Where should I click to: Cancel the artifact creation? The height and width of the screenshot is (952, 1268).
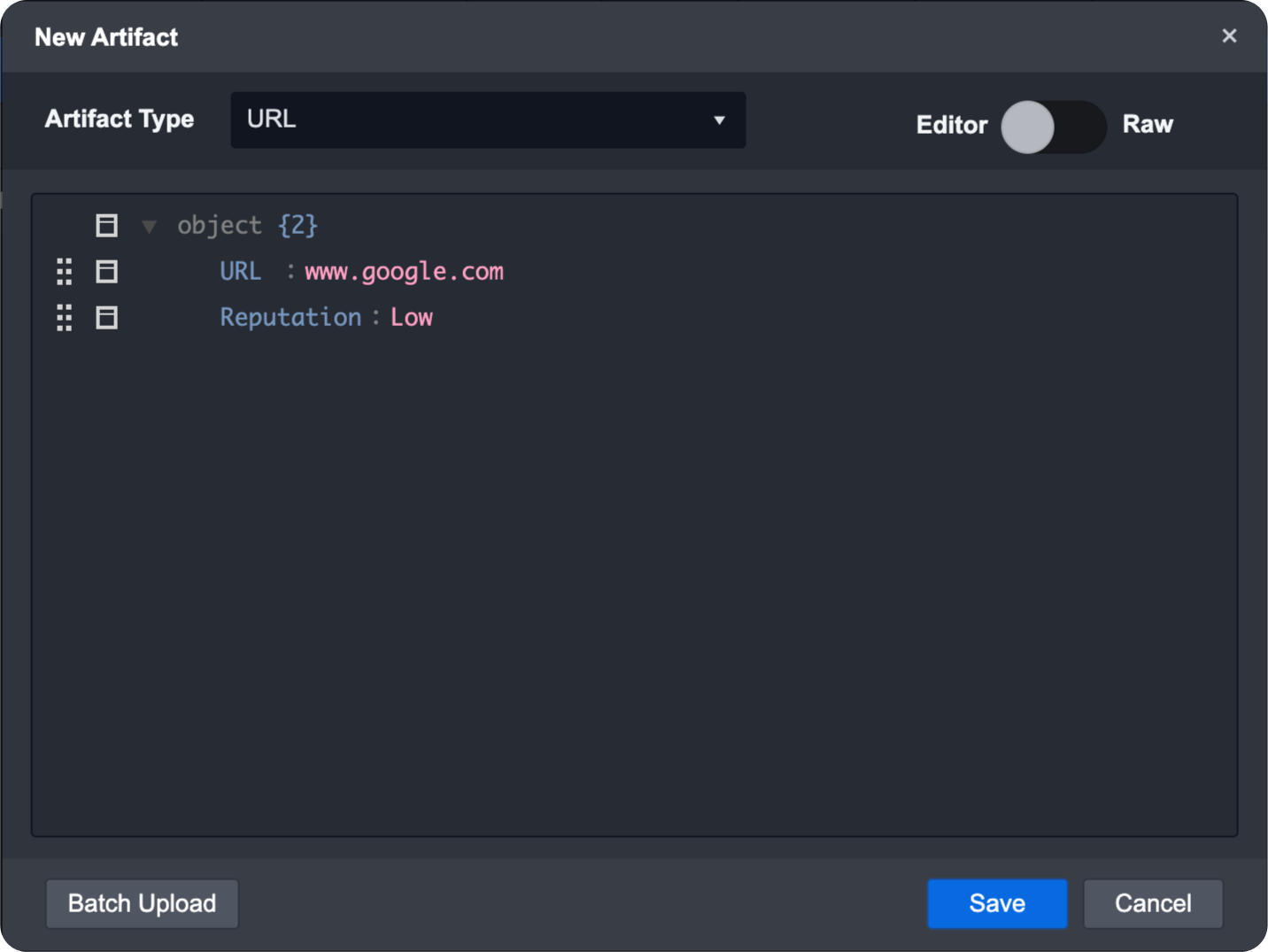coord(1153,903)
